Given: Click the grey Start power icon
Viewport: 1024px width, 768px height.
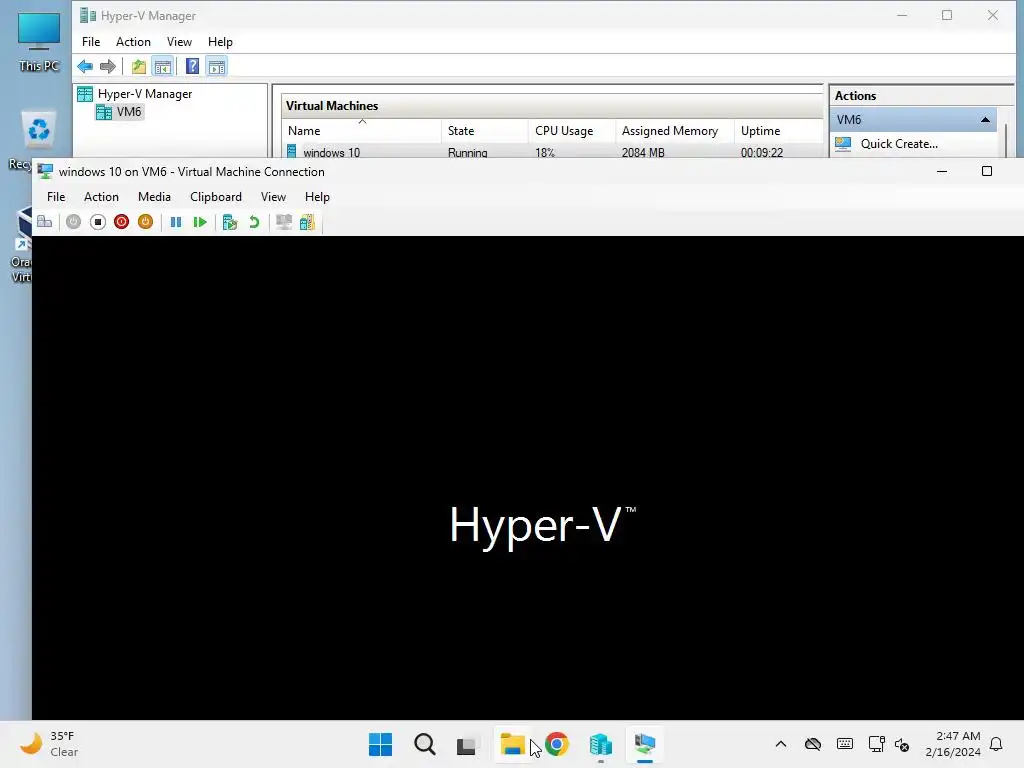Looking at the screenshot, I should click(73, 222).
